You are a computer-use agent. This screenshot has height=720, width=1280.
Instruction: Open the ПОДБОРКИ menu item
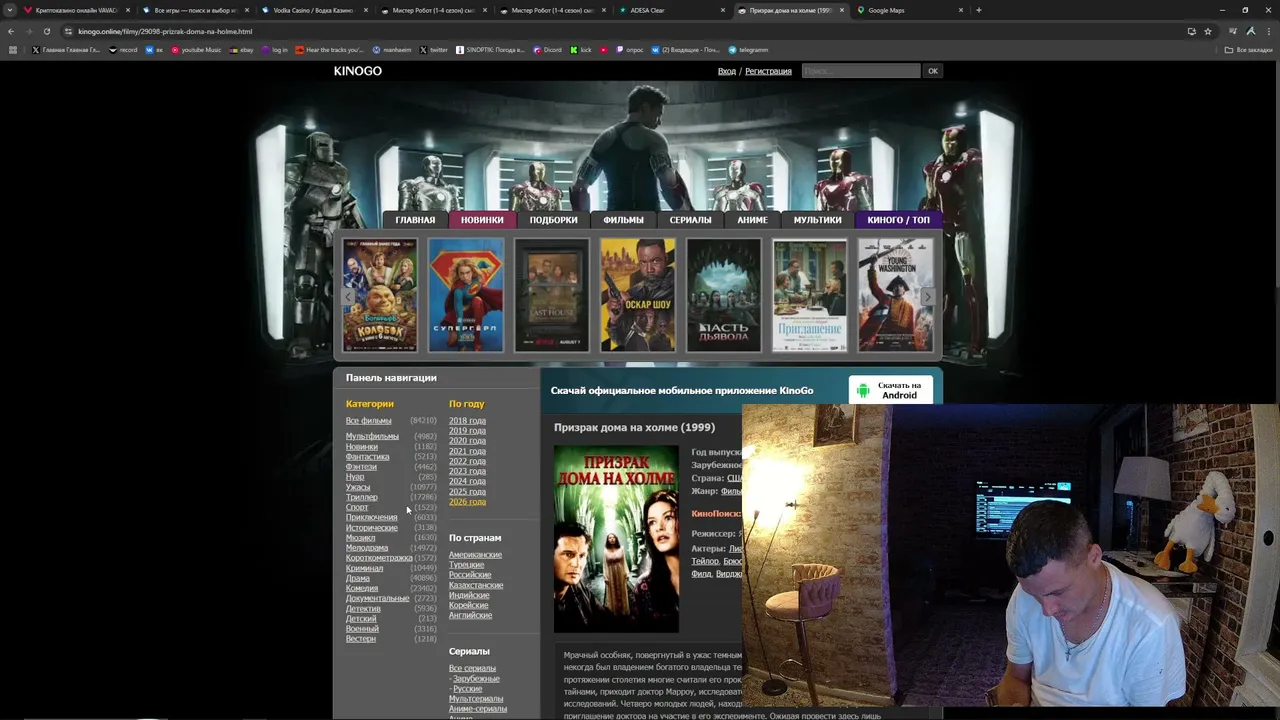pyautogui.click(x=553, y=220)
